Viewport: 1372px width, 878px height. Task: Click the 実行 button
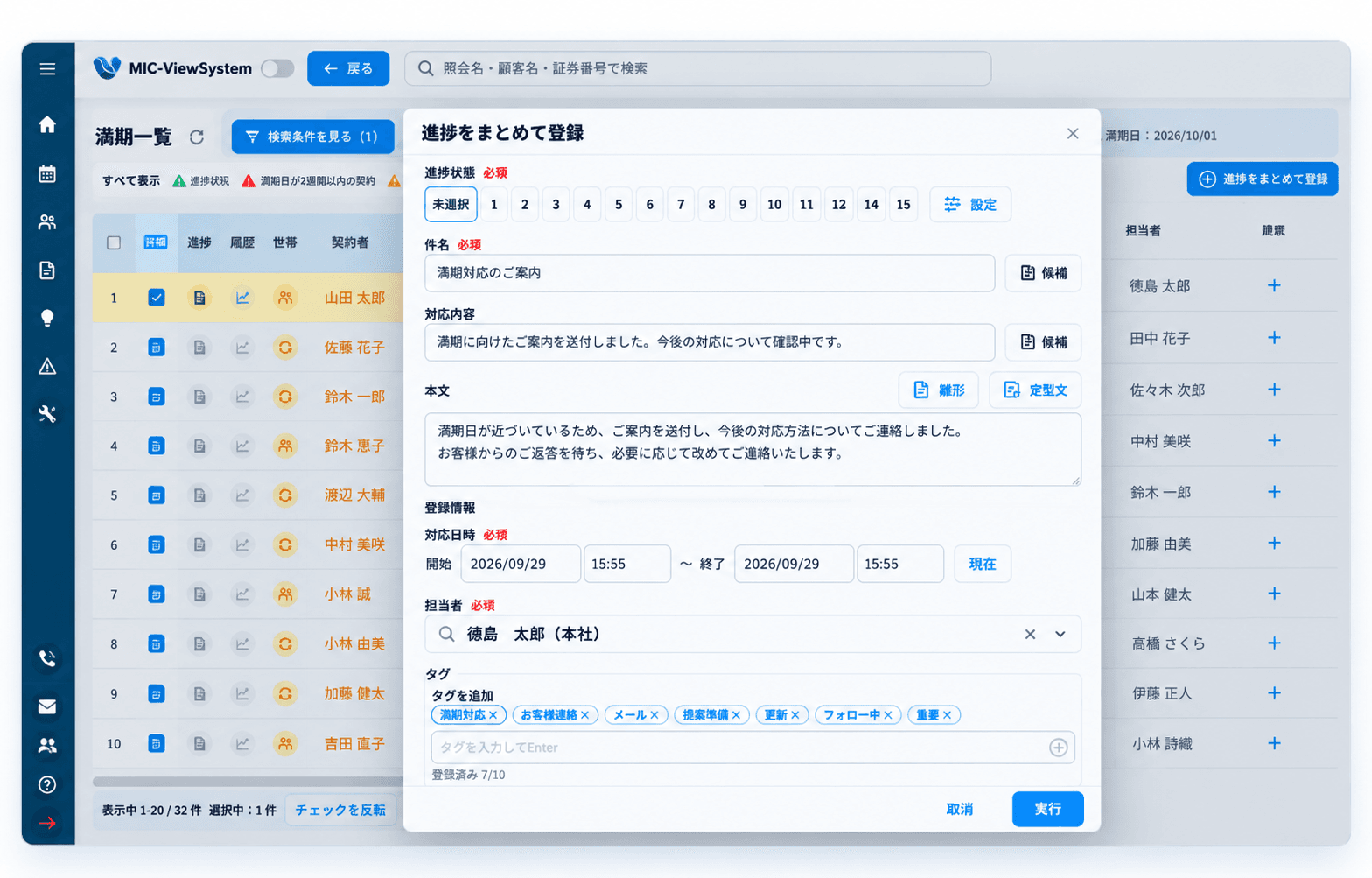coord(1047,809)
